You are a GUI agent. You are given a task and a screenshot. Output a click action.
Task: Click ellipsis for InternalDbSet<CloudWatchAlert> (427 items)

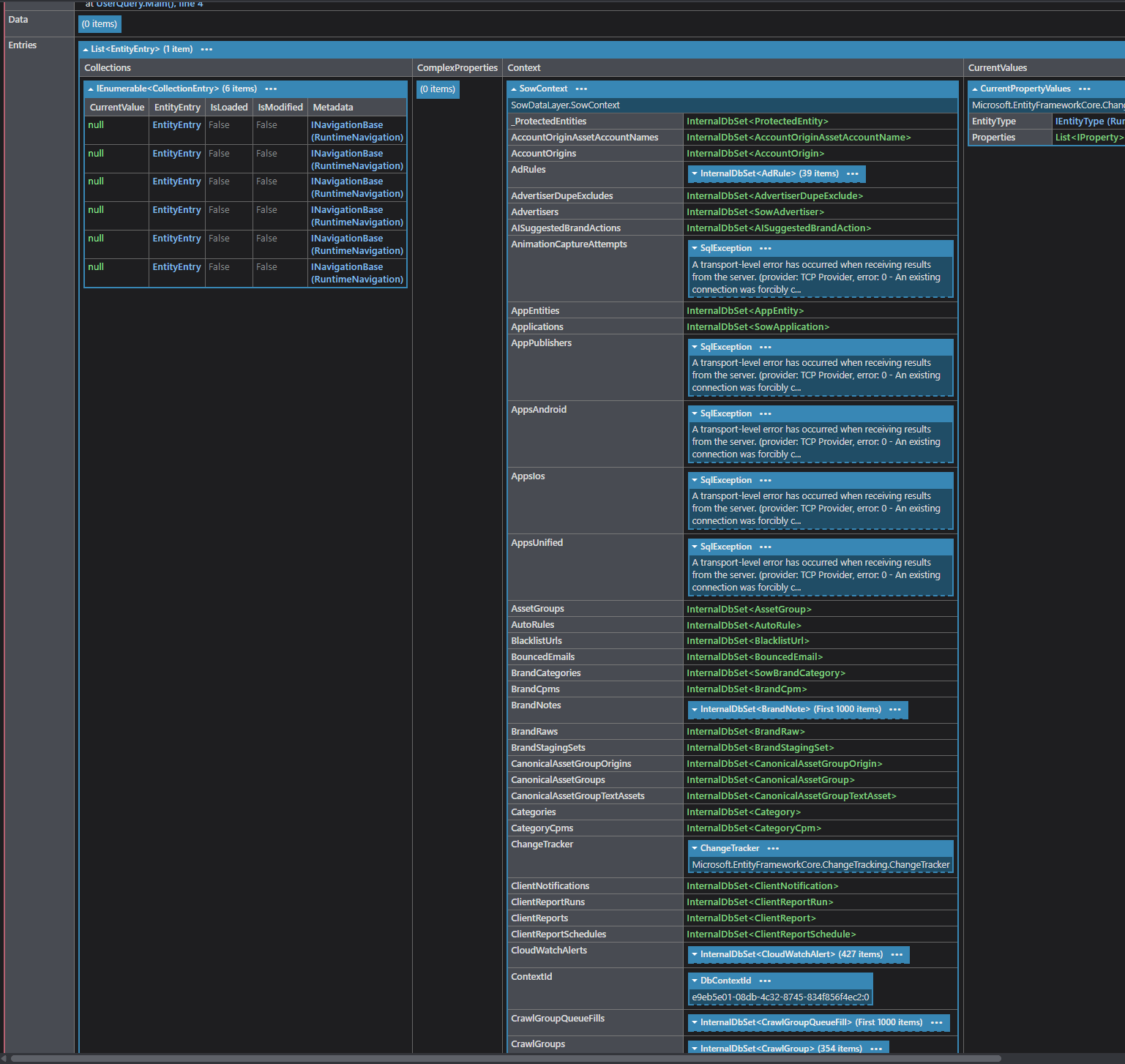coord(897,955)
